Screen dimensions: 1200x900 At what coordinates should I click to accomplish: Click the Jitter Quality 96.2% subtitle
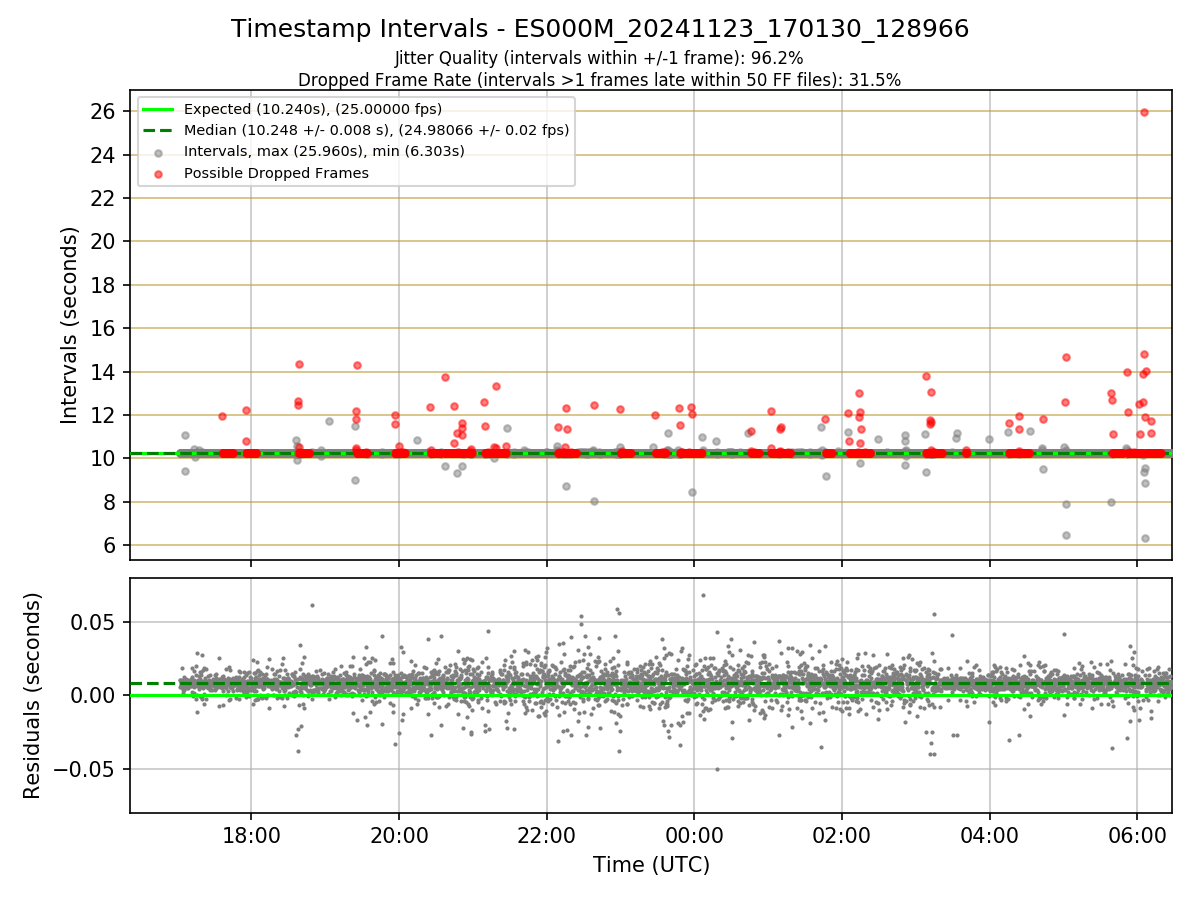pos(600,58)
